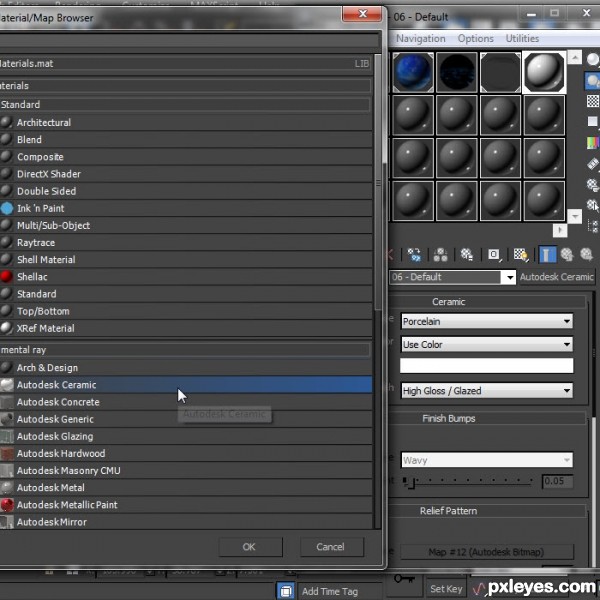Click the Make Preview filmstrip icon
600x600 pixels.
(x=593, y=164)
